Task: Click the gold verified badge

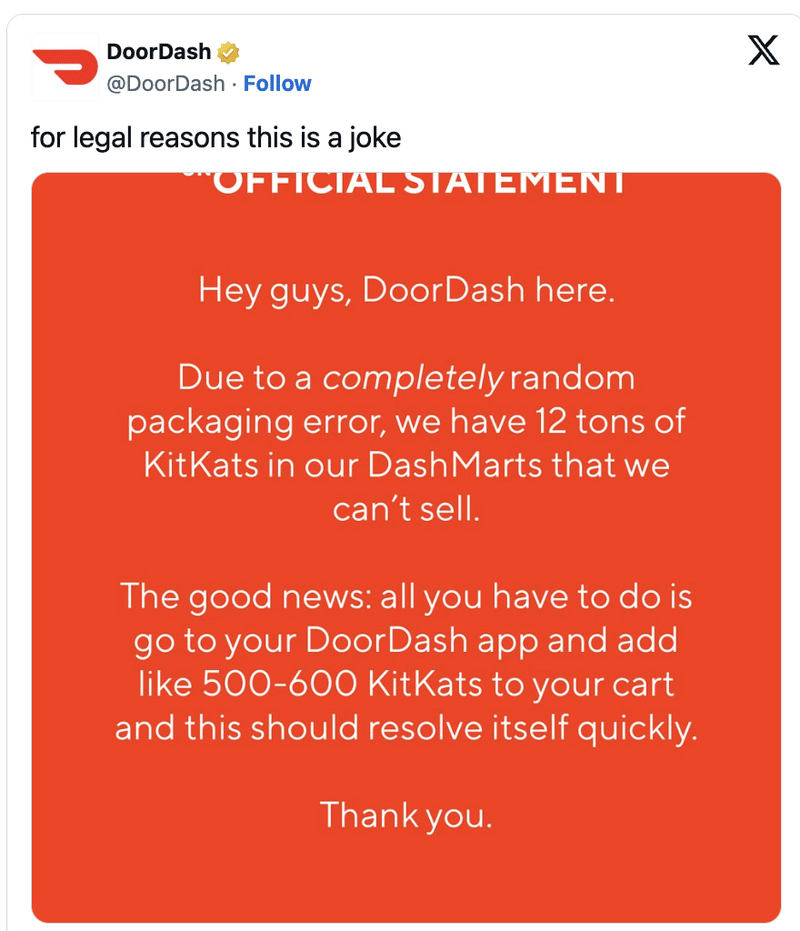Action: click(228, 53)
